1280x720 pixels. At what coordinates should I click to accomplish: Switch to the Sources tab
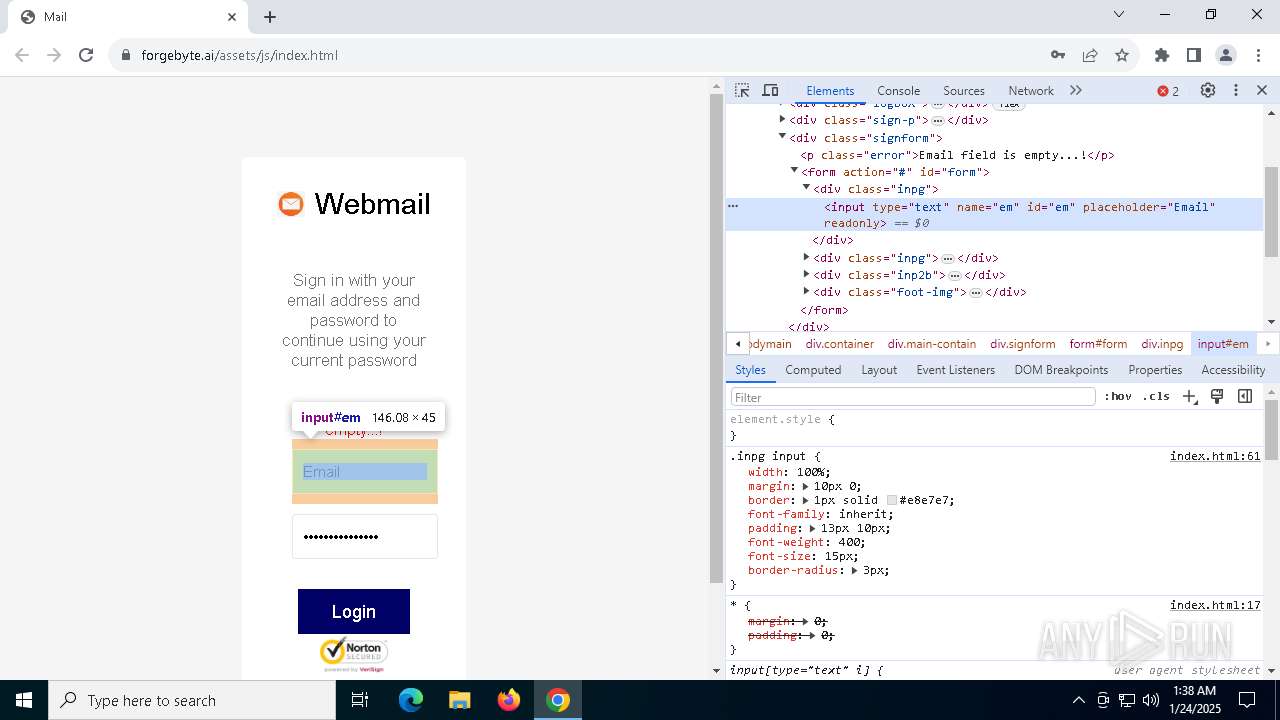pyautogui.click(x=964, y=90)
